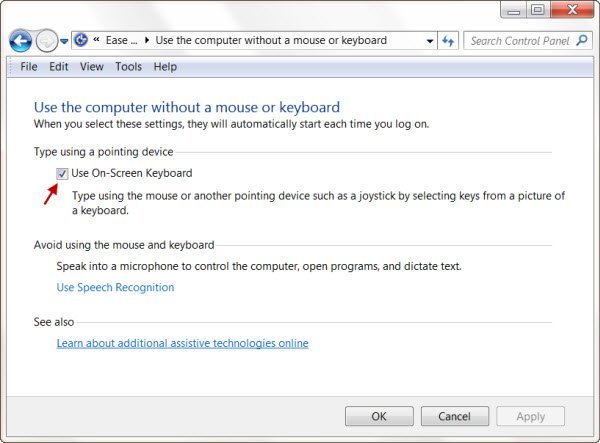This screenshot has height=443, width=600.
Task: Open the View menu
Action: pos(91,67)
